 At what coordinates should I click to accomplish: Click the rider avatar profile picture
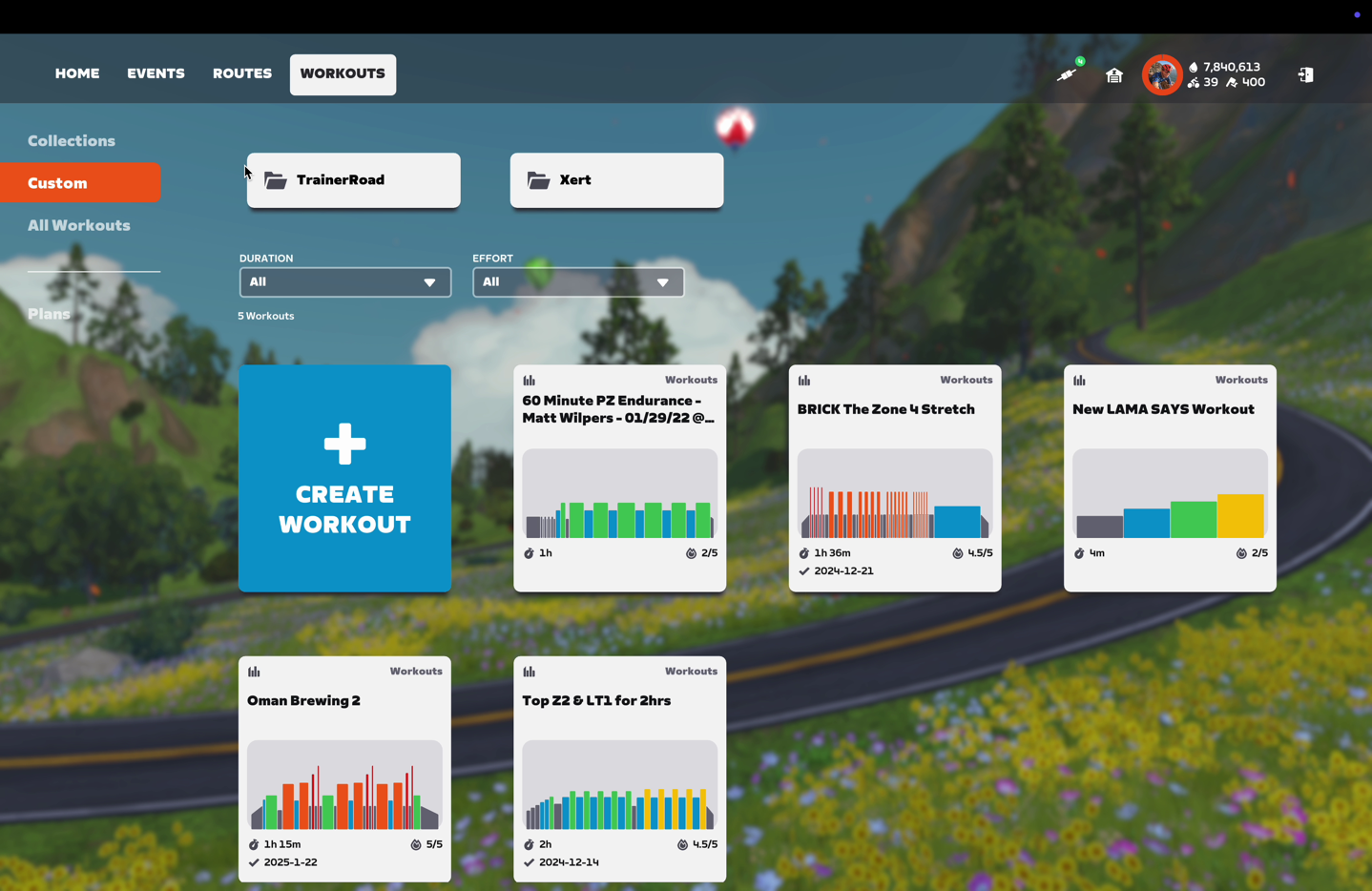pyautogui.click(x=1162, y=74)
